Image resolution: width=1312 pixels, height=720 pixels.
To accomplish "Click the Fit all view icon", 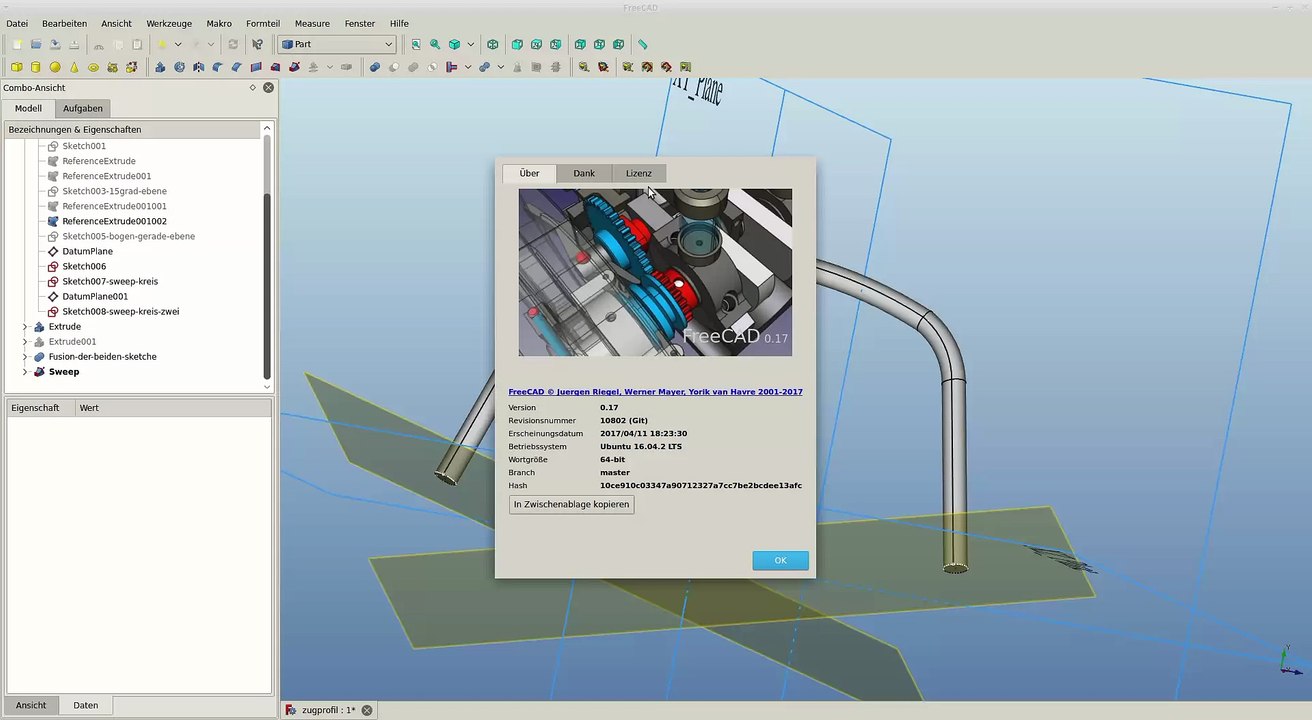I will (x=416, y=44).
